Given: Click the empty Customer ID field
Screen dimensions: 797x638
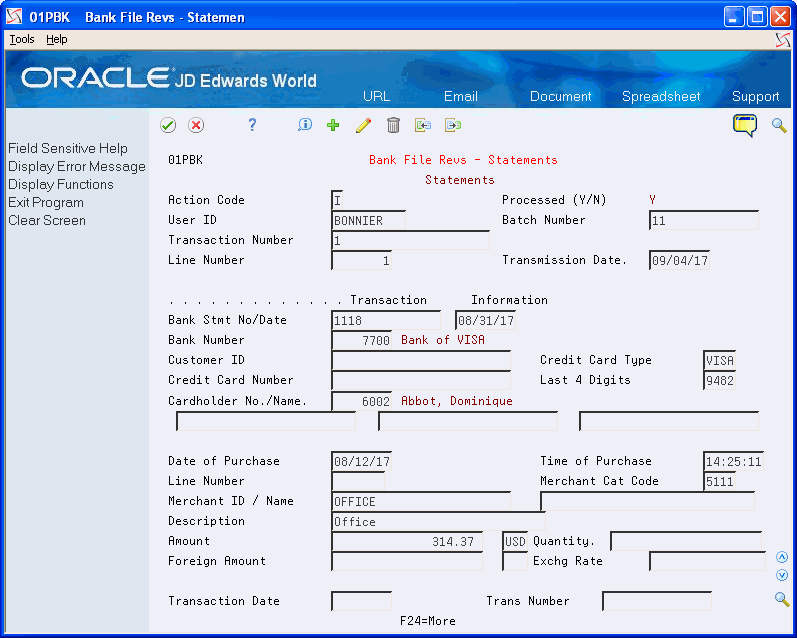Looking at the screenshot, I should [x=421, y=360].
